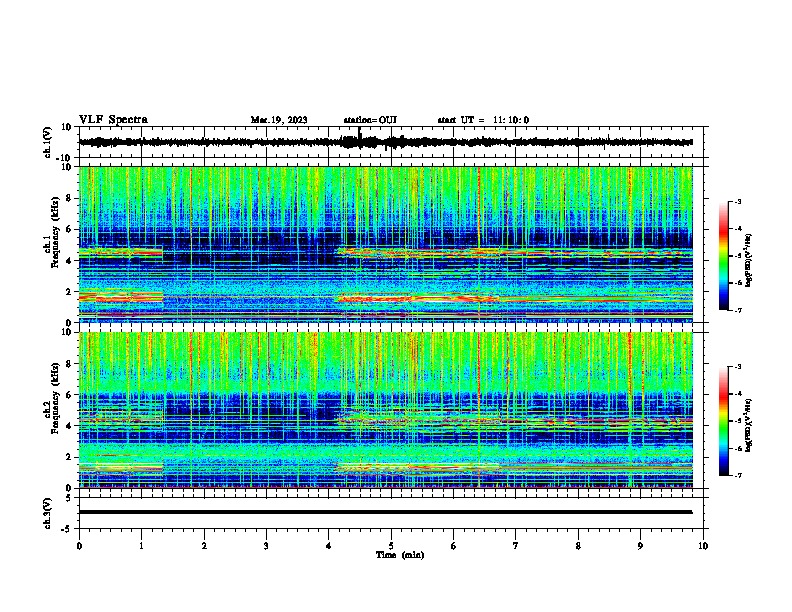Click time axis tick label "8"
The width and height of the screenshot is (792, 612).
tap(578, 546)
